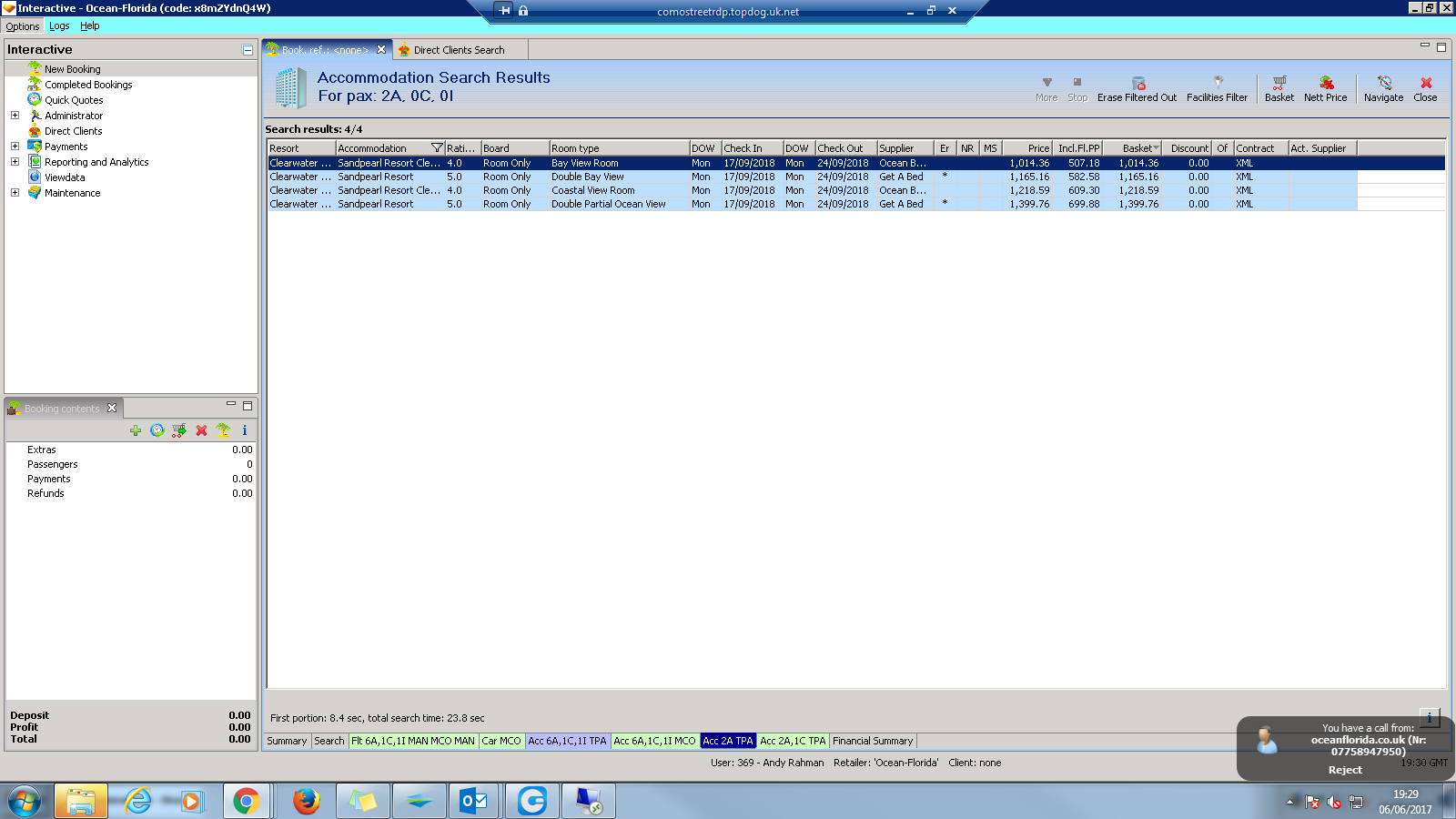Click the red X delete icon in Booking contents
The height and width of the screenshot is (819, 1456).
click(201, 430)
